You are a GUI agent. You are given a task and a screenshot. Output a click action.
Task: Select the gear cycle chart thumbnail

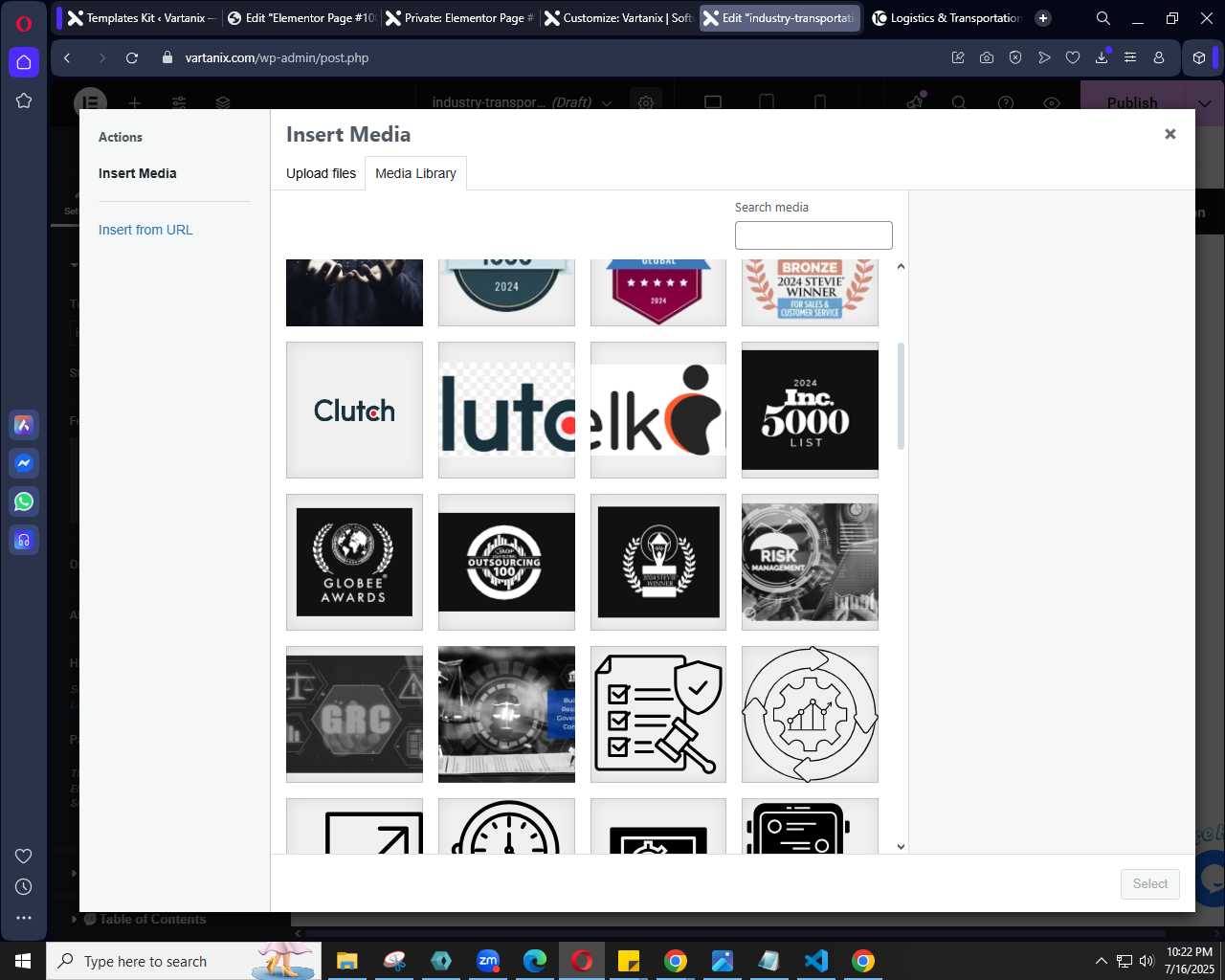point(810,714)
